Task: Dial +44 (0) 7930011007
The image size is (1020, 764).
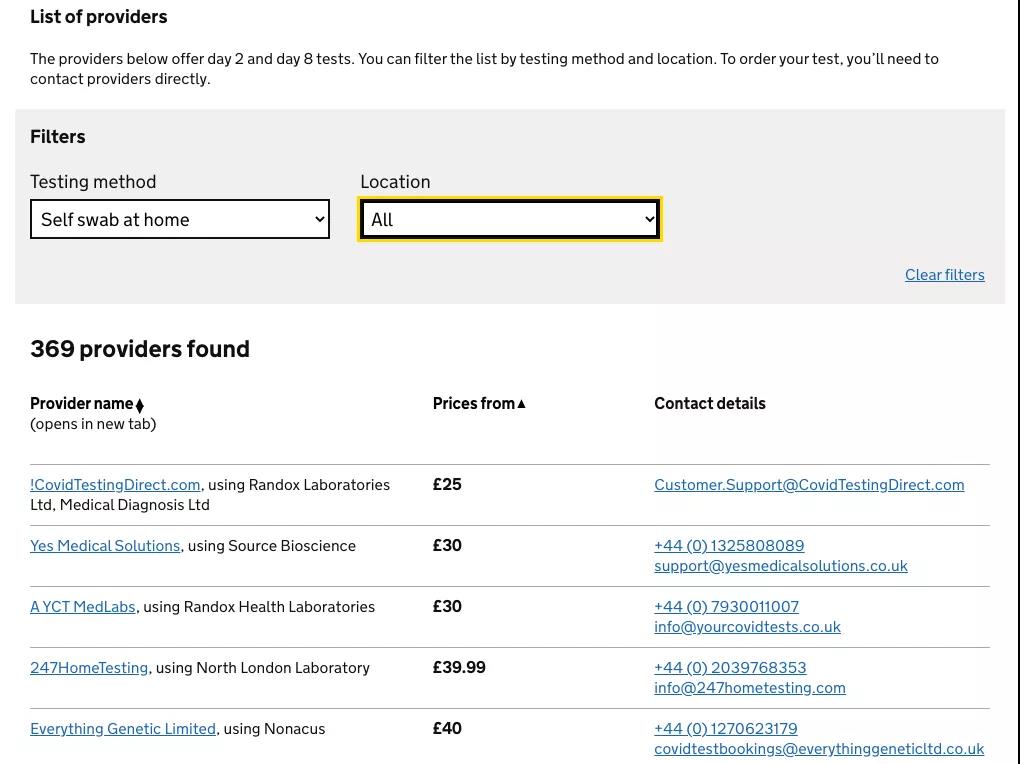Action: tap(727, 607)
